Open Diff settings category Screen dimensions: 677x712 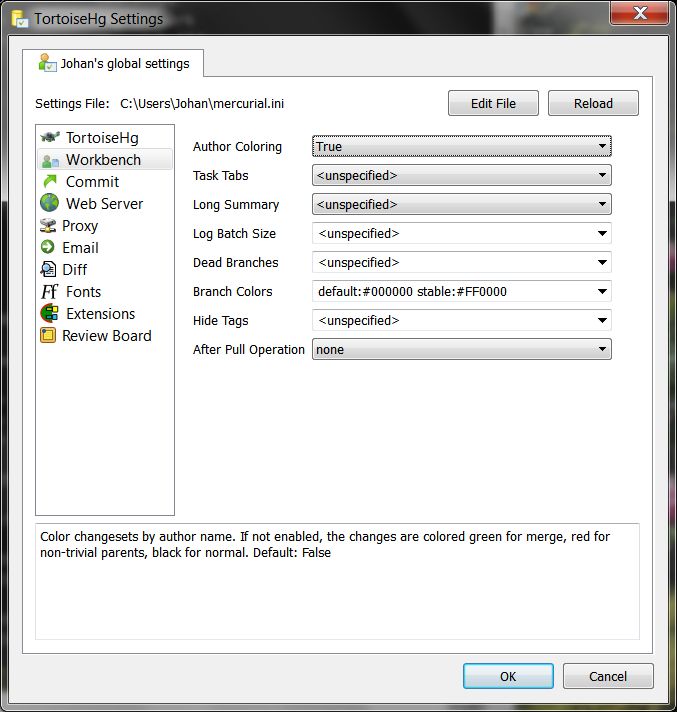click(x=105, y=269)
